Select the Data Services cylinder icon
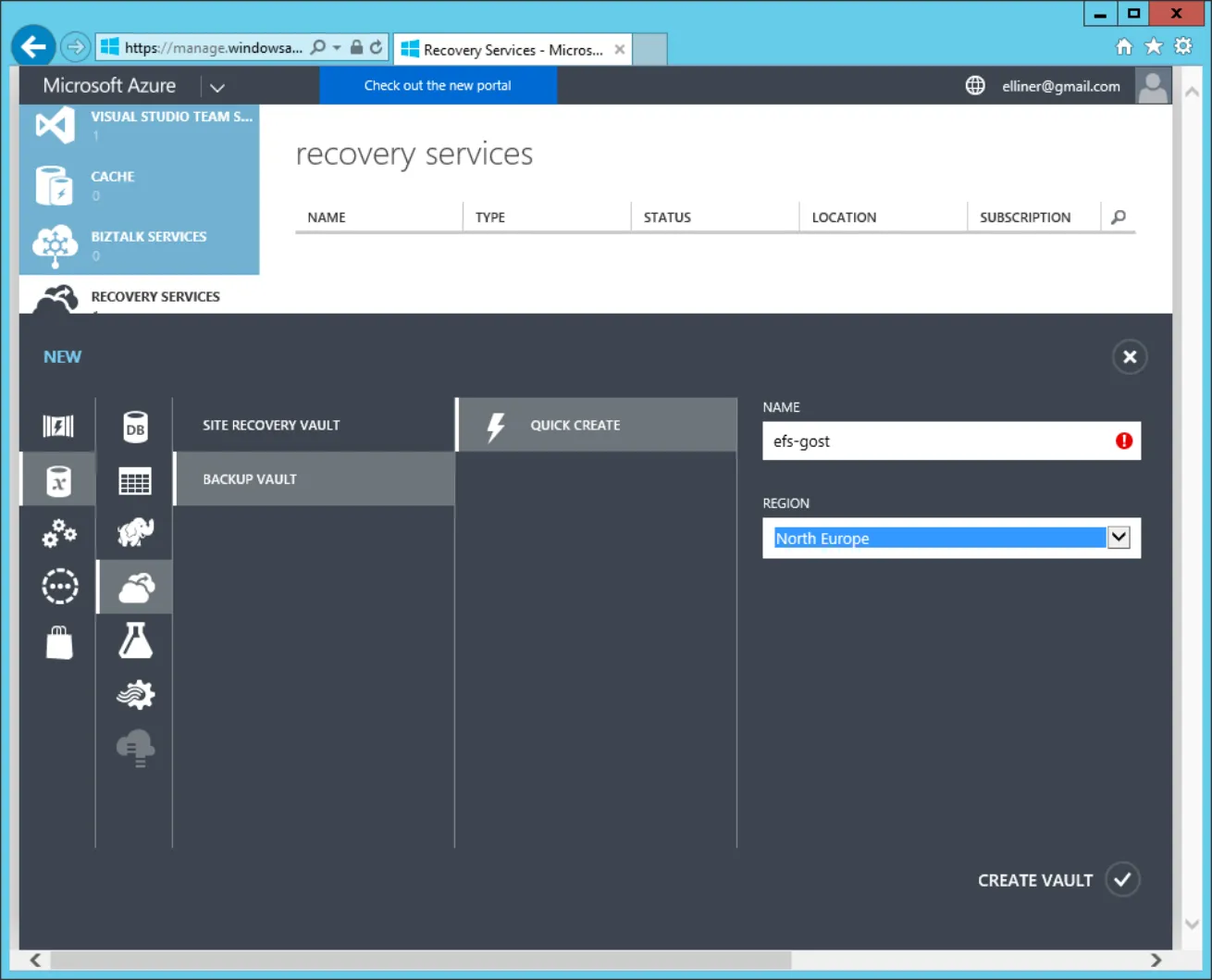The image size is (1212, 980). tap(58, 479)
